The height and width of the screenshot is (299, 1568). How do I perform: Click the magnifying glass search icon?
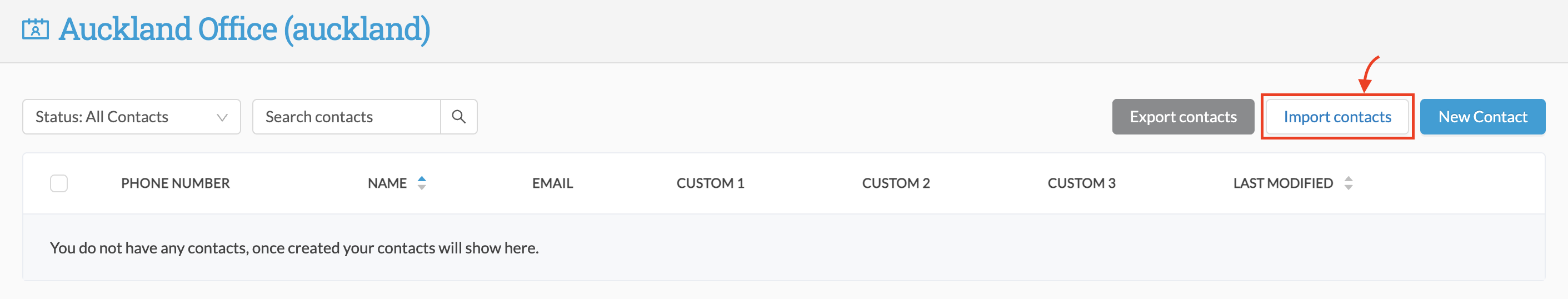pyautogui.click(x=458, y=117)
